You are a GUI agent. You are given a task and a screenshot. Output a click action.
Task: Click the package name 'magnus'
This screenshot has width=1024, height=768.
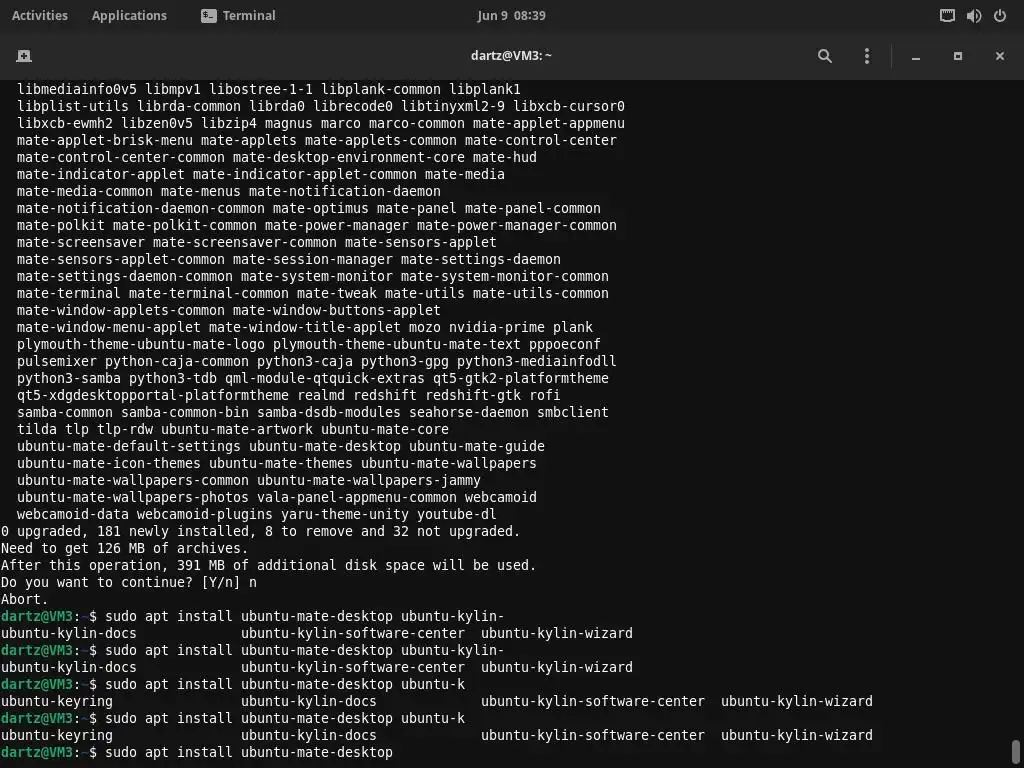[x=289, y=124]
